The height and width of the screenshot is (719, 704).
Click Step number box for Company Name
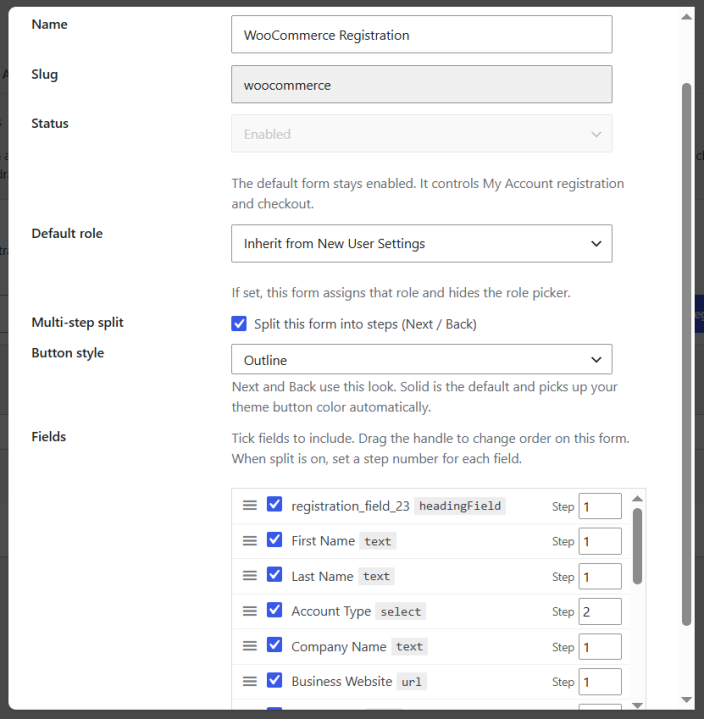click(600, 647)
